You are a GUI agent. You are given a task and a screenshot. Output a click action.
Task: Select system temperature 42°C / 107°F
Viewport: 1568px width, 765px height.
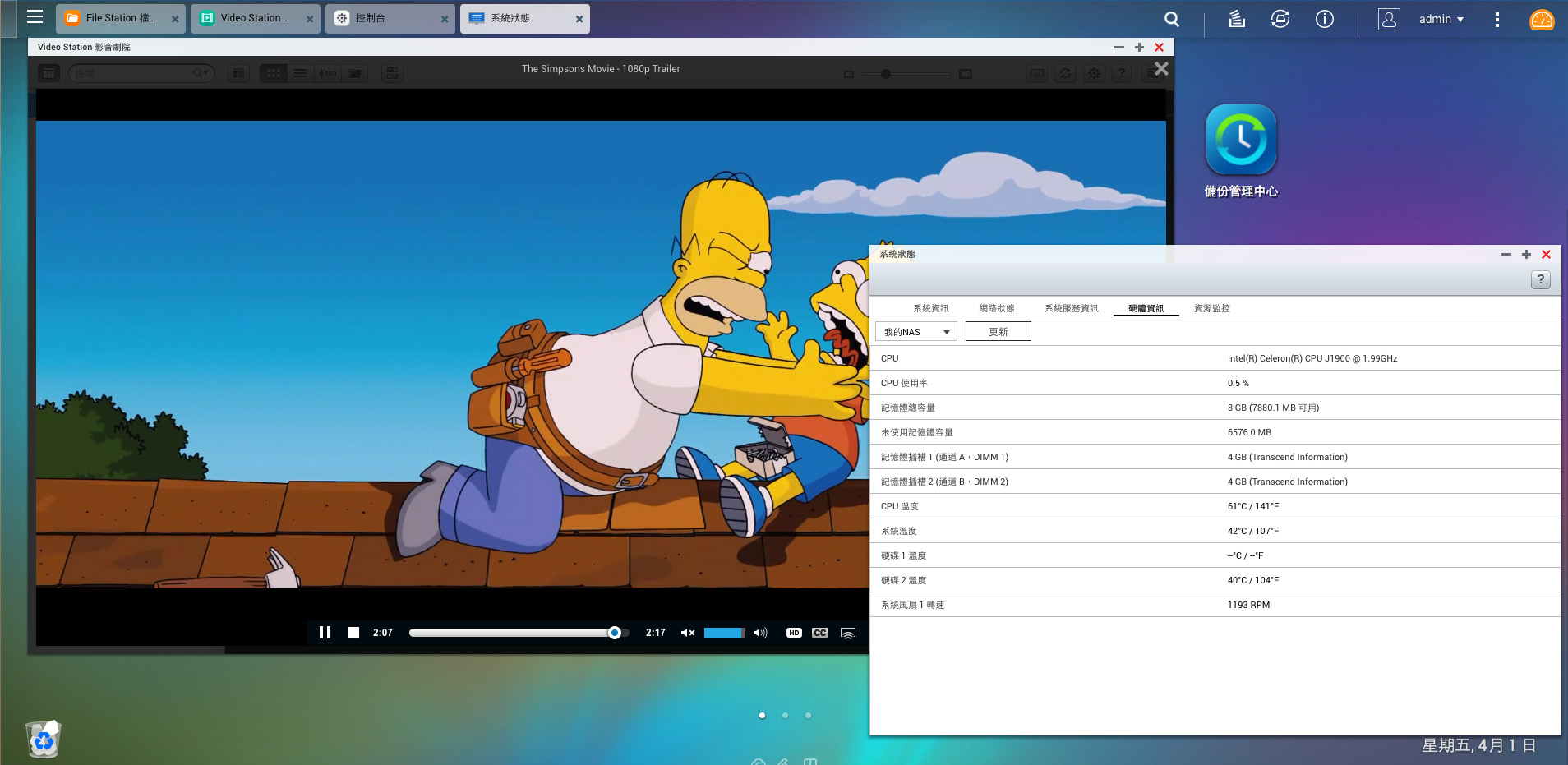coord(1253,531)
